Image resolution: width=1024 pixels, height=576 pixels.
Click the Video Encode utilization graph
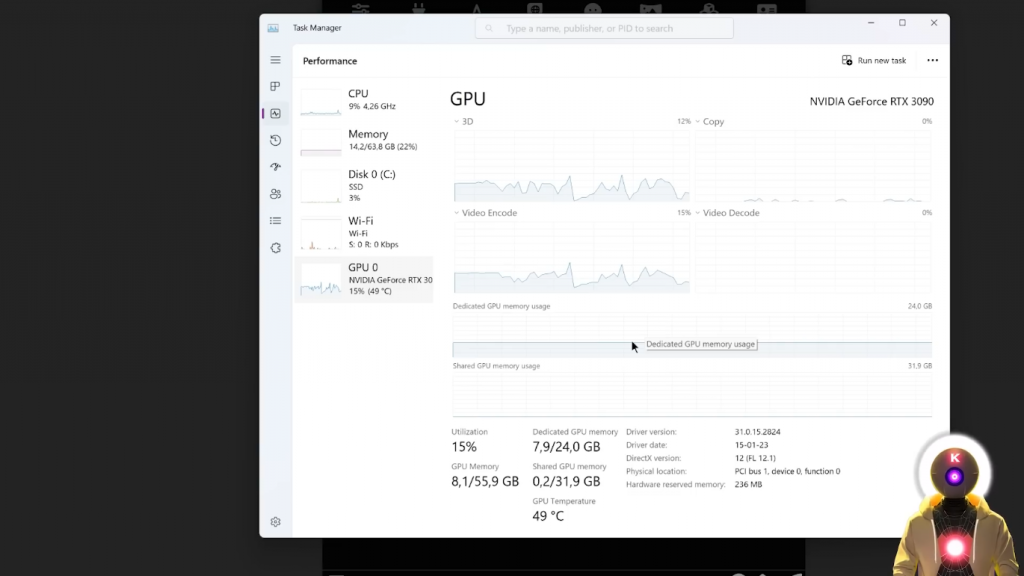tap(571, 257)
